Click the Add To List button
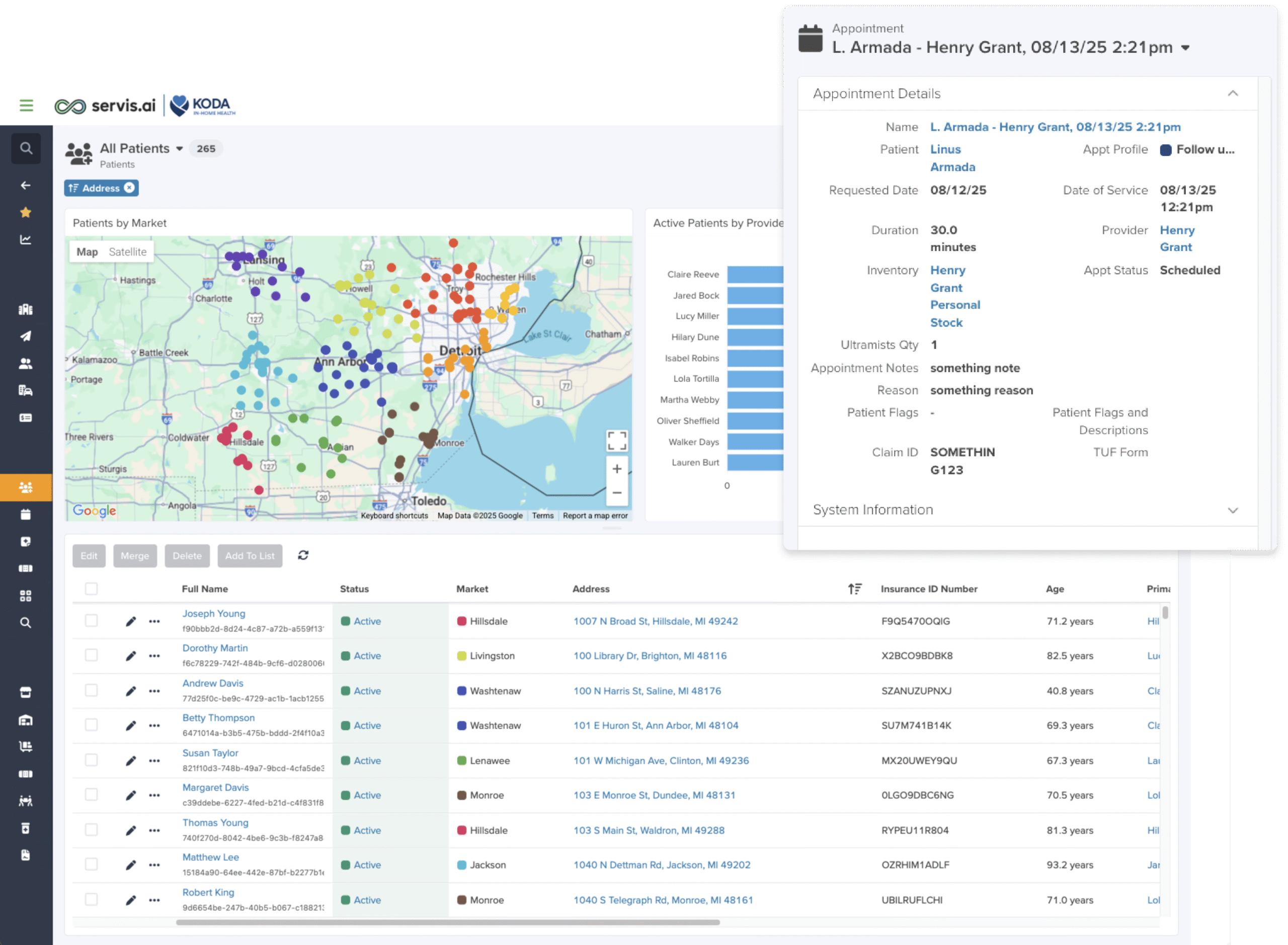 point(250,555)
